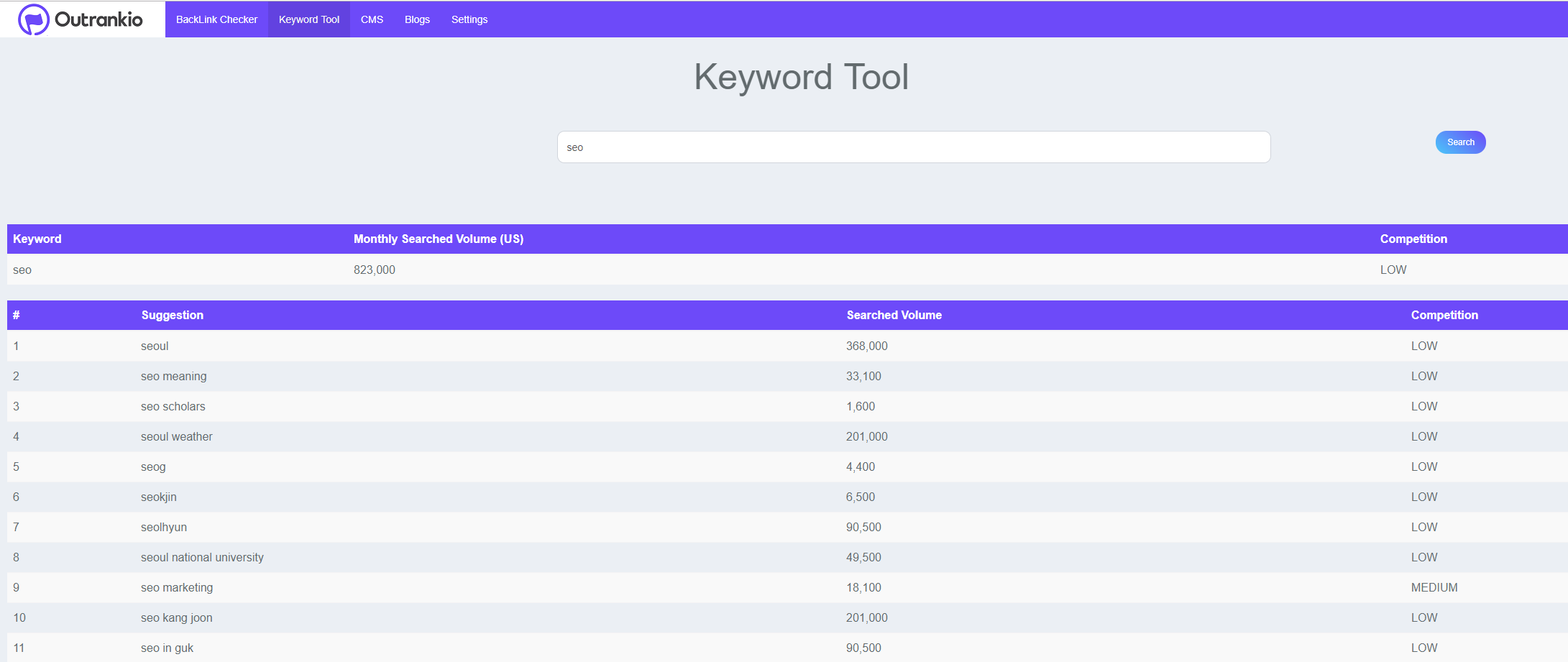The height and width of the screenshot is (662, 1568).
Task: Click the keyword search input field
Action: pos(913,147)
